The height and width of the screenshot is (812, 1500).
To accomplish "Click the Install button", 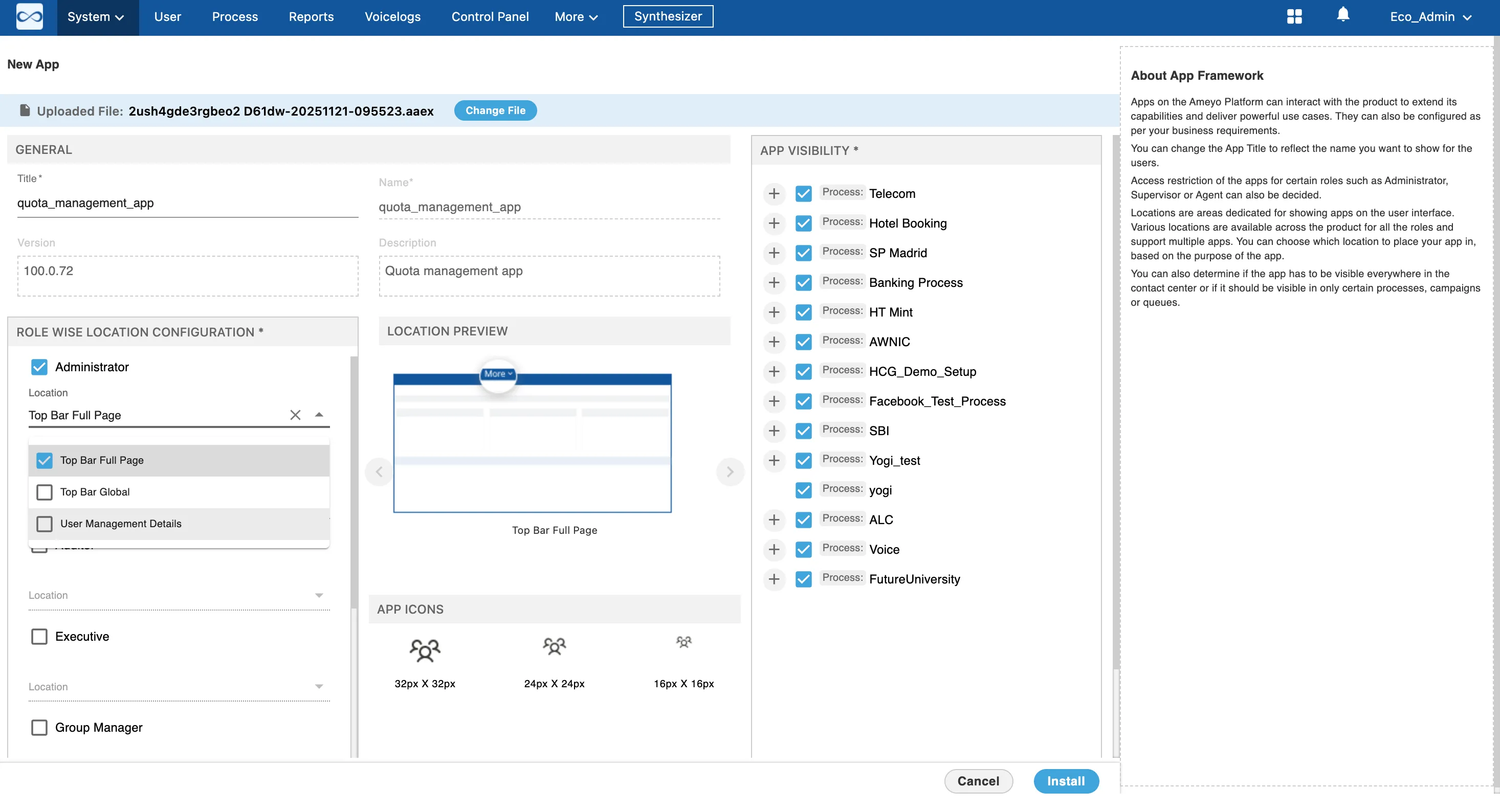I will point(1066,781).
